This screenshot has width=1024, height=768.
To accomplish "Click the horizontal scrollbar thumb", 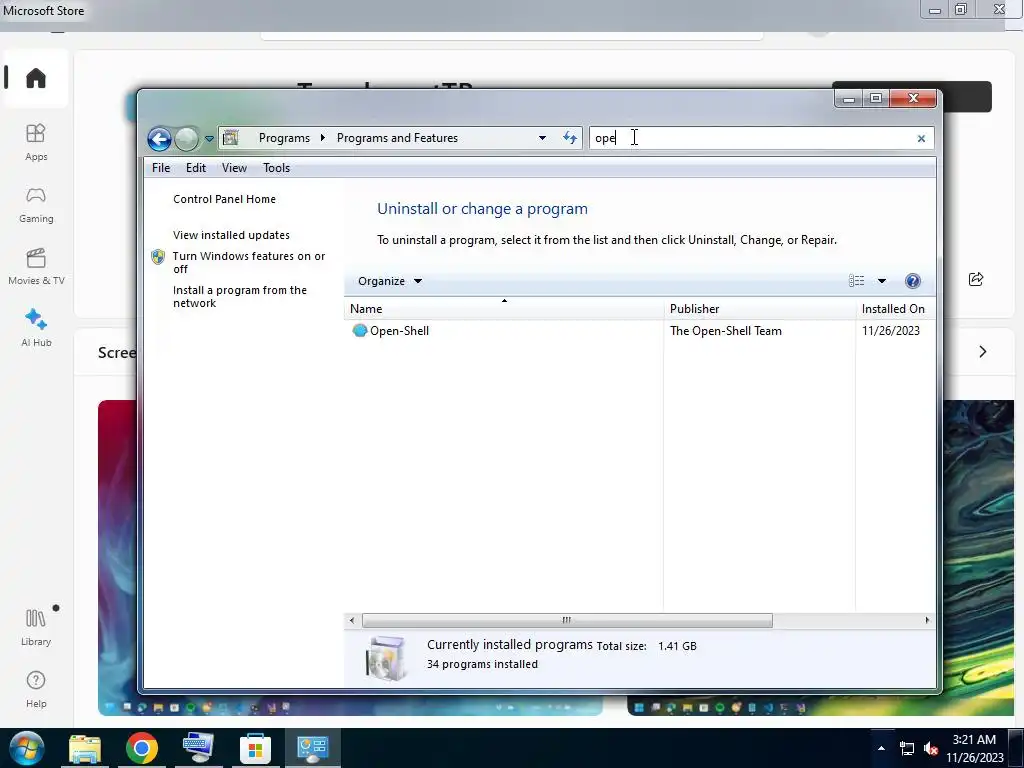I will (x=567, y=620).
